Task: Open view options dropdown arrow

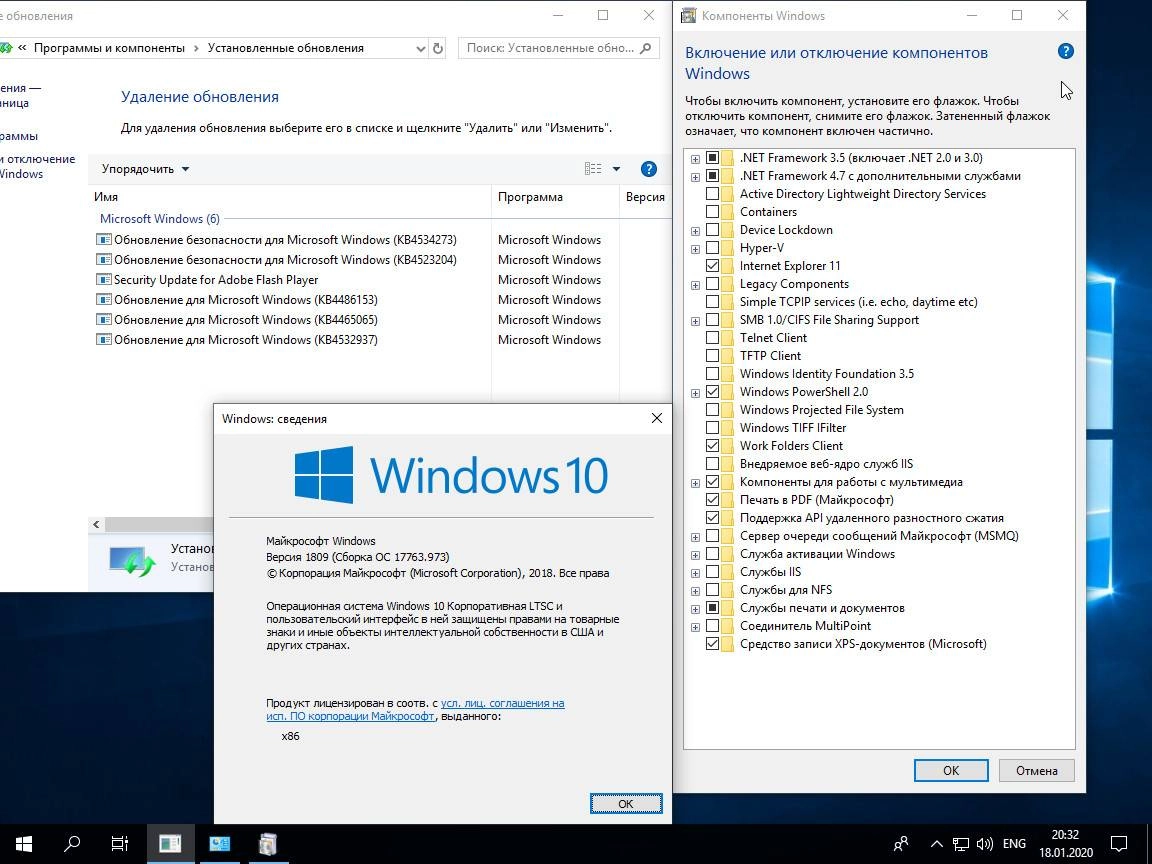Action: 616,169
